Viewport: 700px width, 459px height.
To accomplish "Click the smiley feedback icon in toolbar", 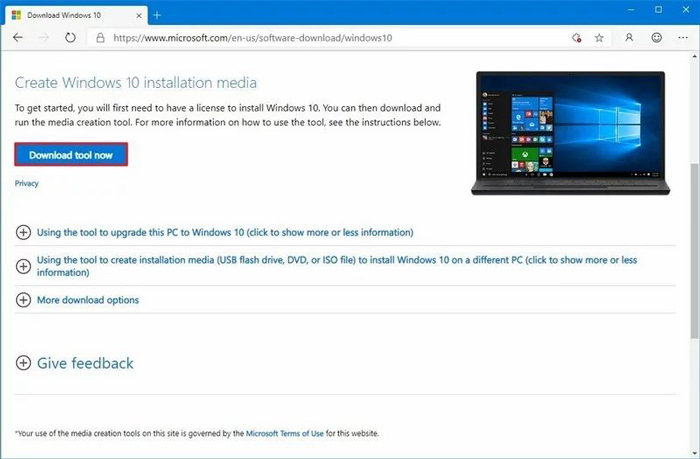I will tap(656, 37).
